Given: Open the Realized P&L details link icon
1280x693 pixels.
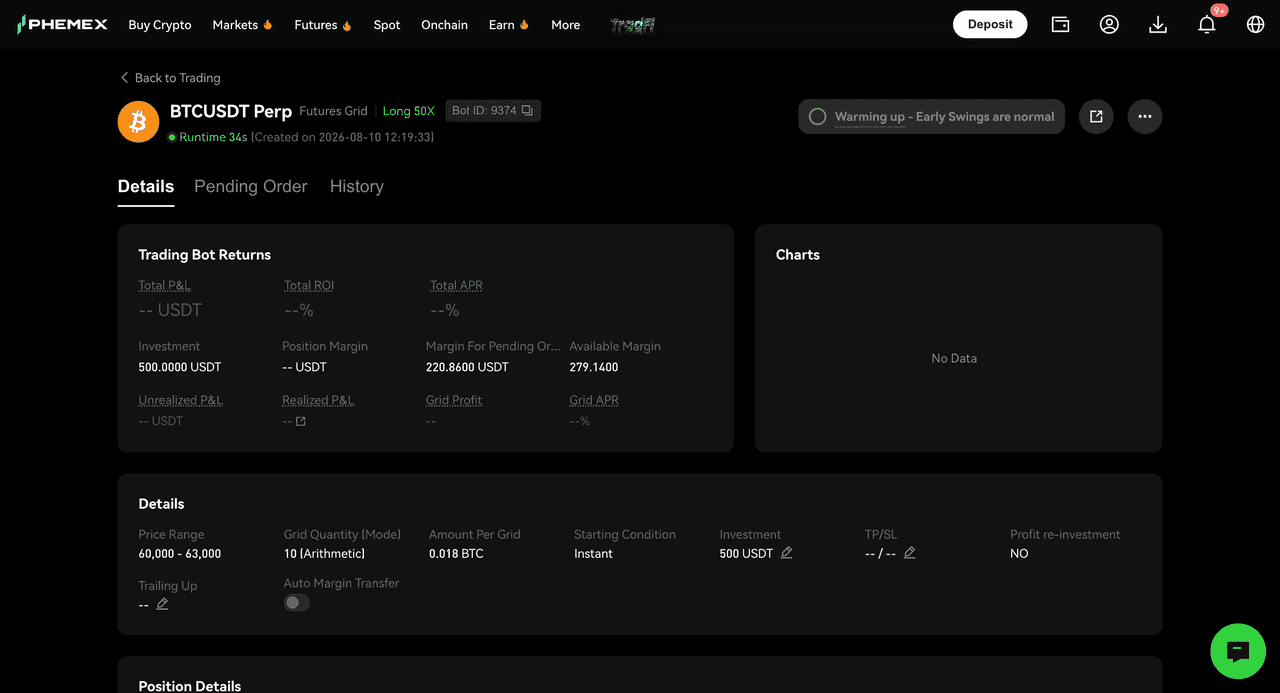Looking at the screenshot, I should (x=301, y=421).
